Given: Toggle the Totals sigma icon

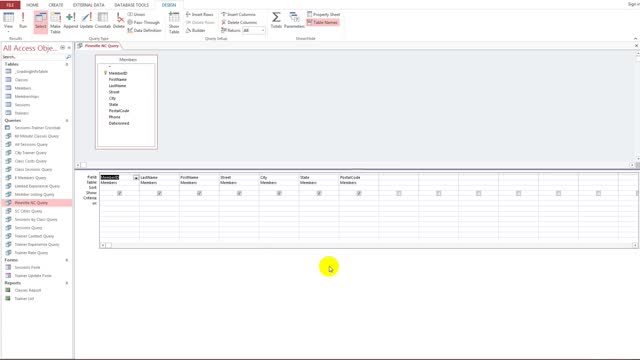Looking at the screenshot, I should click(x=276, y=20).
